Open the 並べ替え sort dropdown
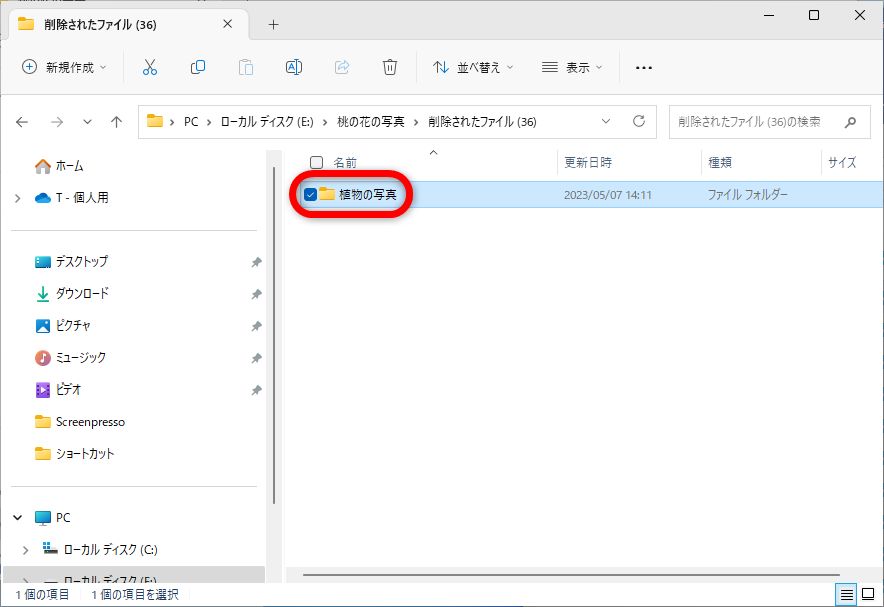This screenshot has width=884, height=607. coord(472,67)
